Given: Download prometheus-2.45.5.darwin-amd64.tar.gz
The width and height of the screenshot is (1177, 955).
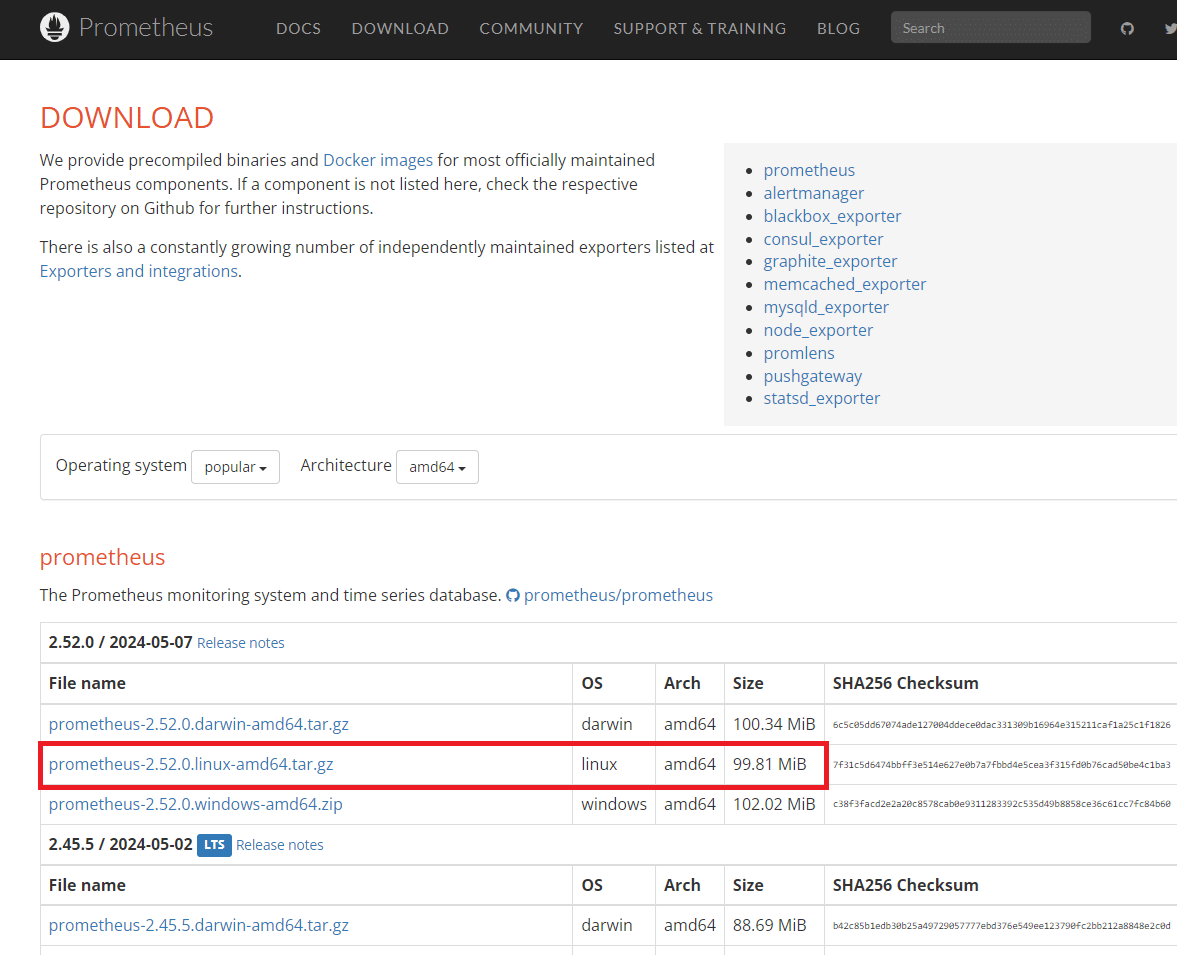Looking at the screenshot, I should 199,926.
